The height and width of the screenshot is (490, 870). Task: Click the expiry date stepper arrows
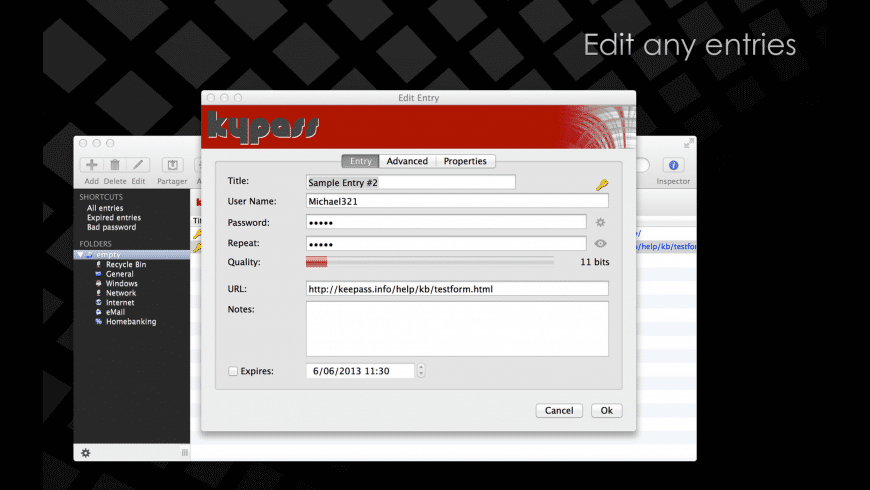[421, 371]
